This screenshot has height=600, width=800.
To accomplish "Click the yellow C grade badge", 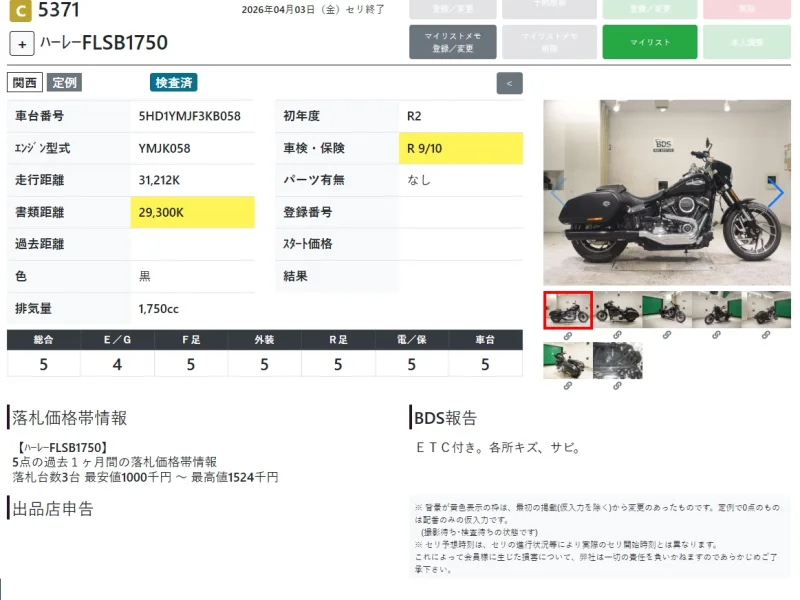I will (x=20, y=11).
